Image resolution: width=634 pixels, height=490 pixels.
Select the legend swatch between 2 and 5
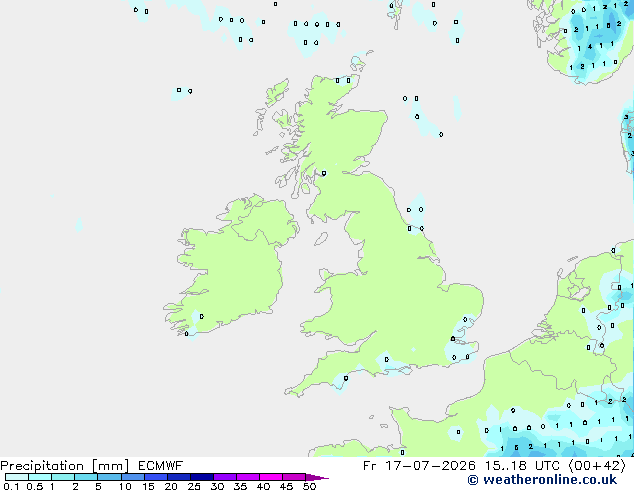(86, 477)
